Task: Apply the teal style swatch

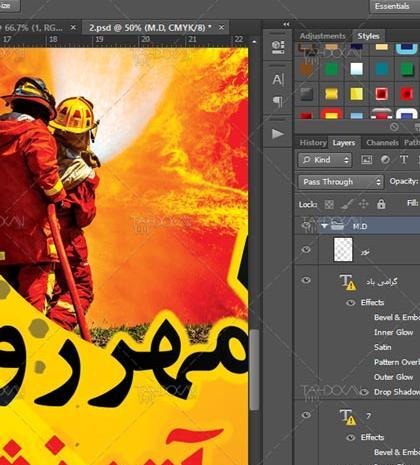Action: click(382, 70)
